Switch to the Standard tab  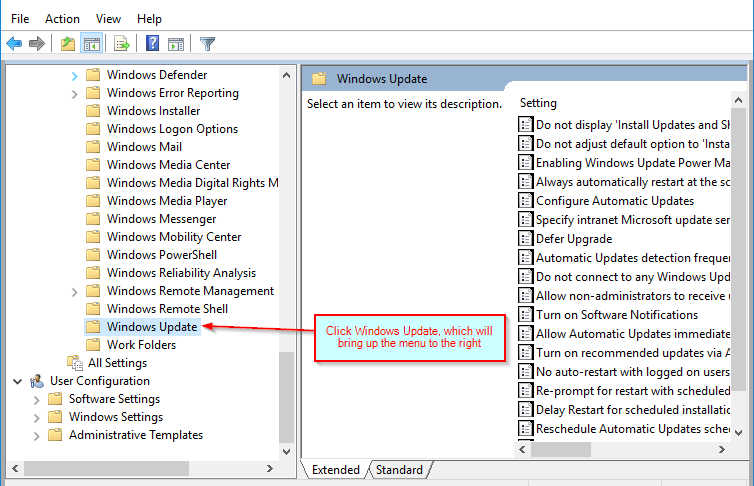(x=399, y=470)
